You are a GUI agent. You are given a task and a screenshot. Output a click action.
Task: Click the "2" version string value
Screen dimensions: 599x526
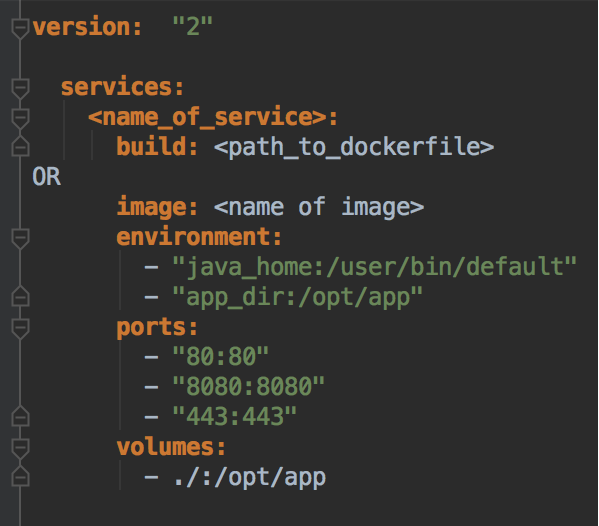point(192,26)
